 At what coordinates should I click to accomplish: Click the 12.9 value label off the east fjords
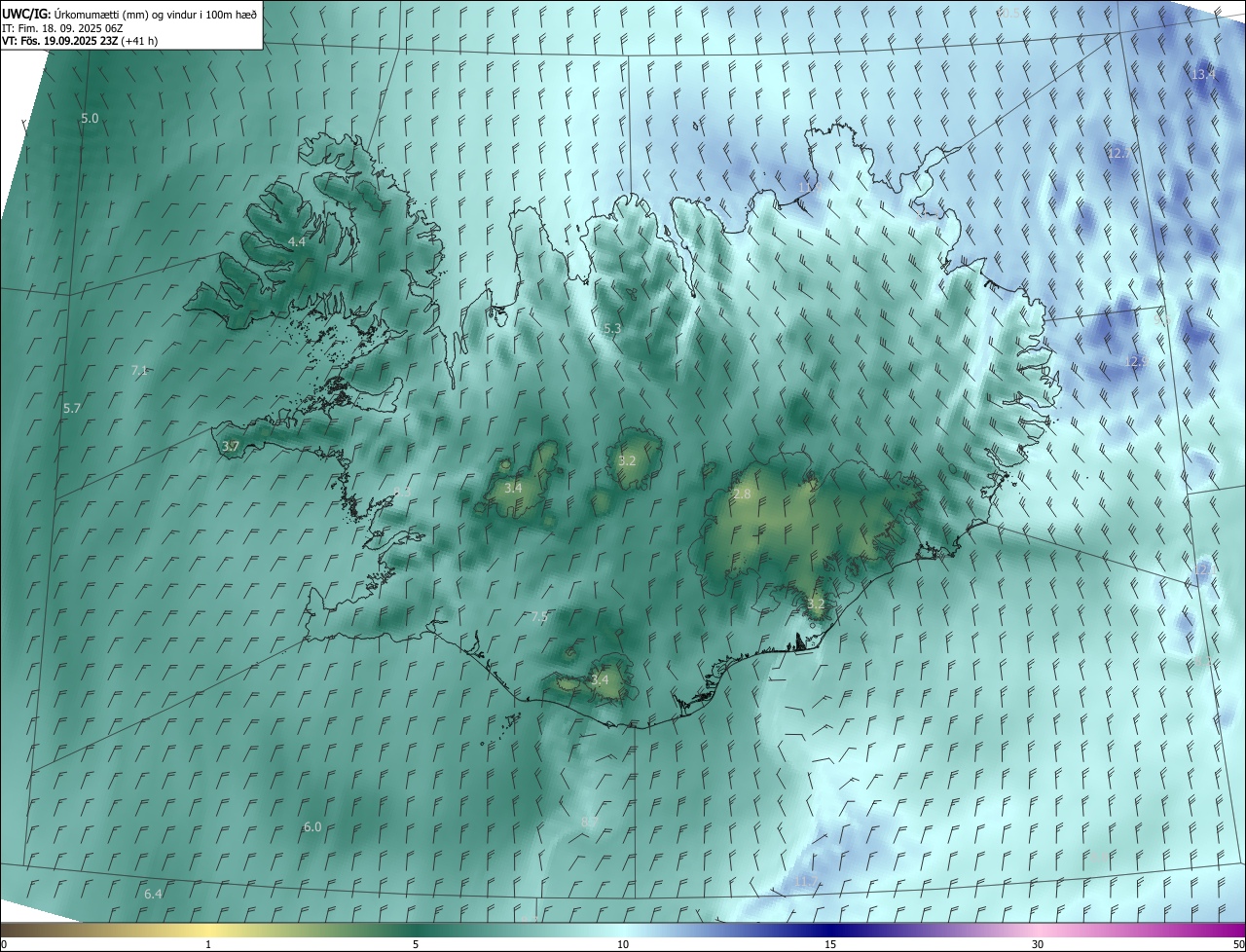(1136, 361)
